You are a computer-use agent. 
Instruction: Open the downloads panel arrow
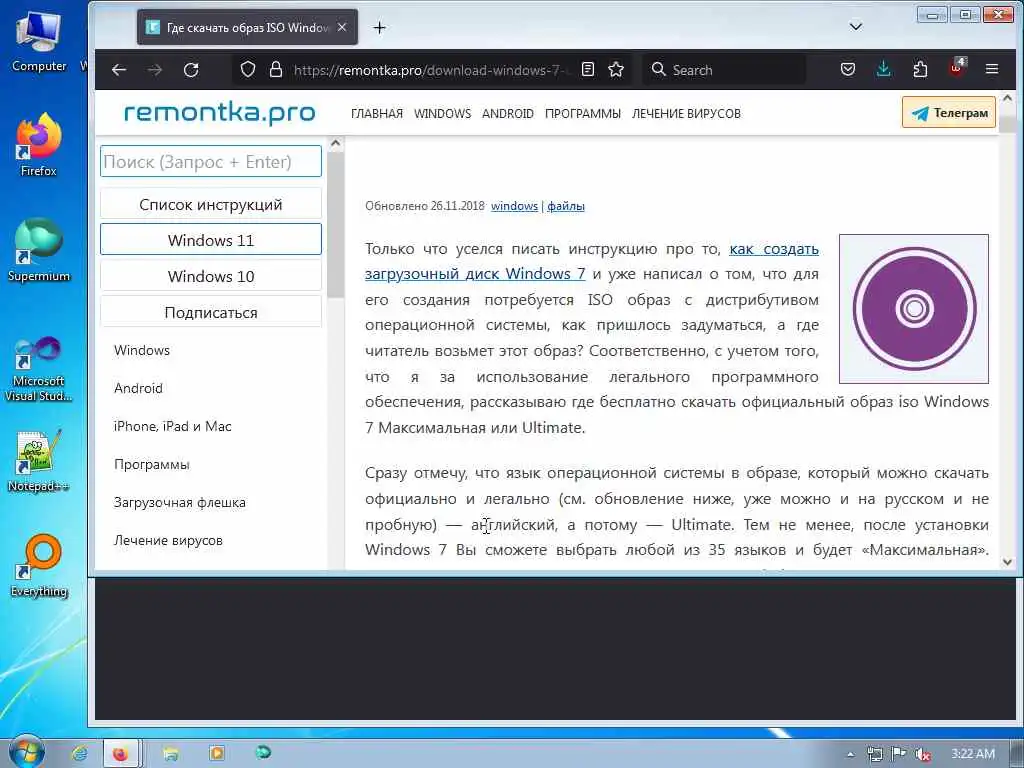click(884, 69)
